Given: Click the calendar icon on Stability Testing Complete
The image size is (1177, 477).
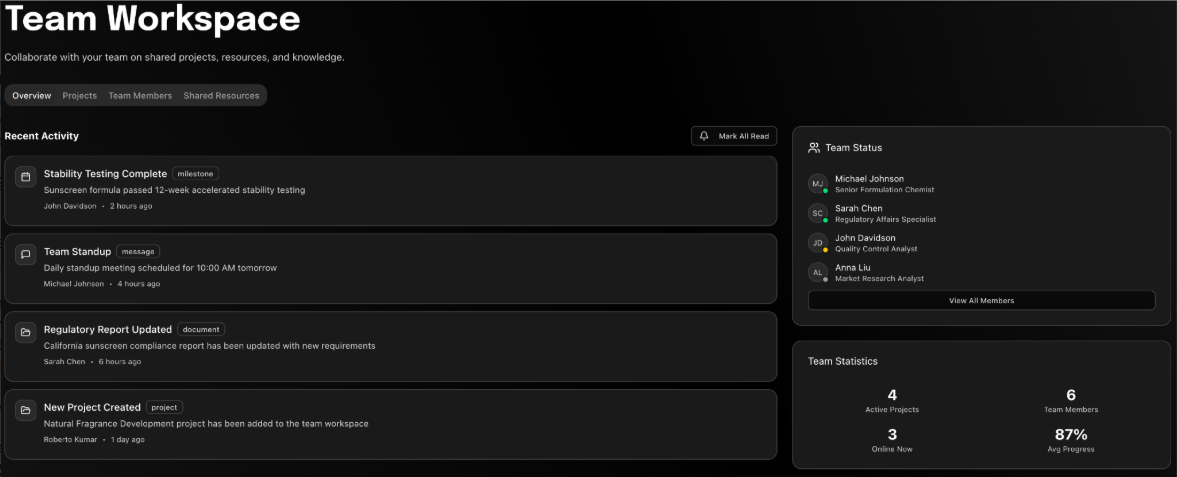Looking at the screenshot, I should click(26, 177).
